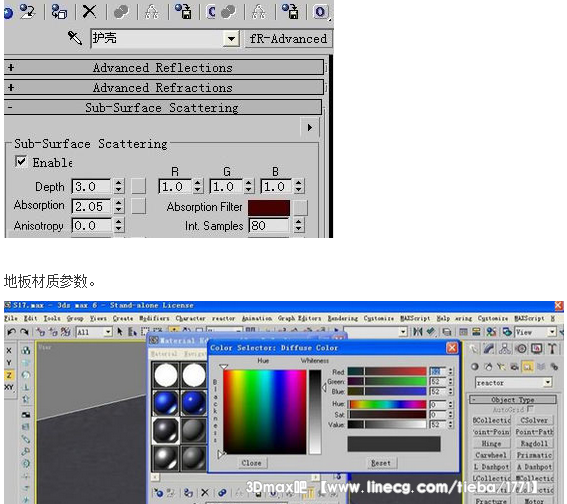Click the Int. Samples spinner

coord(298,226)
